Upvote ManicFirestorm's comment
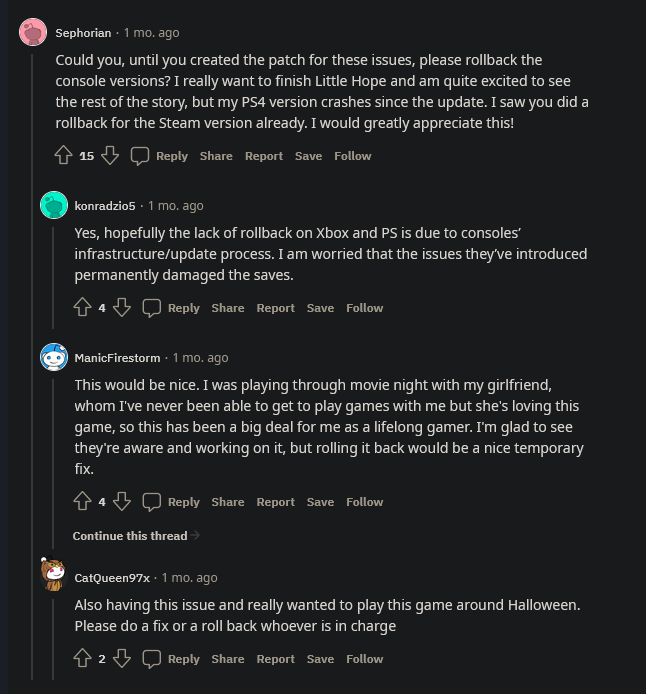 82,501
